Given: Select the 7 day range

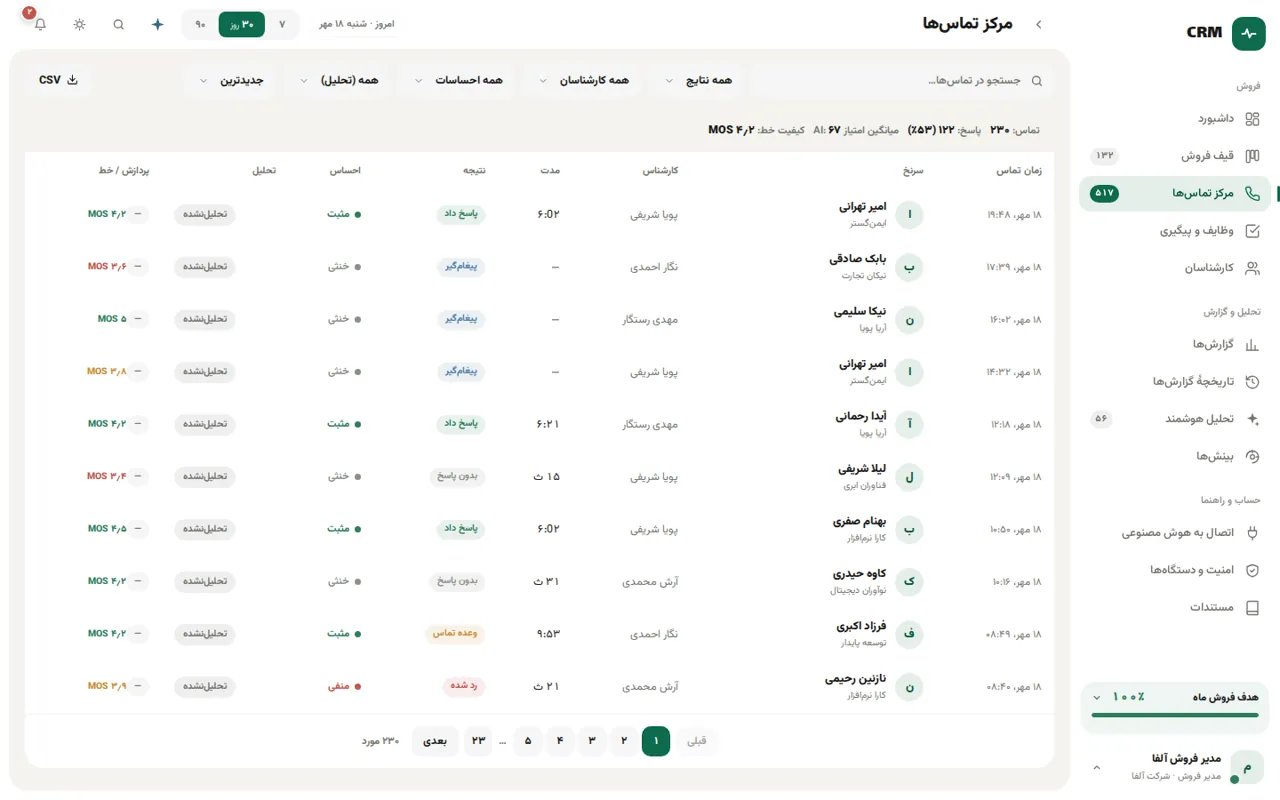Looking at the screenshot, I should [282, 24].
